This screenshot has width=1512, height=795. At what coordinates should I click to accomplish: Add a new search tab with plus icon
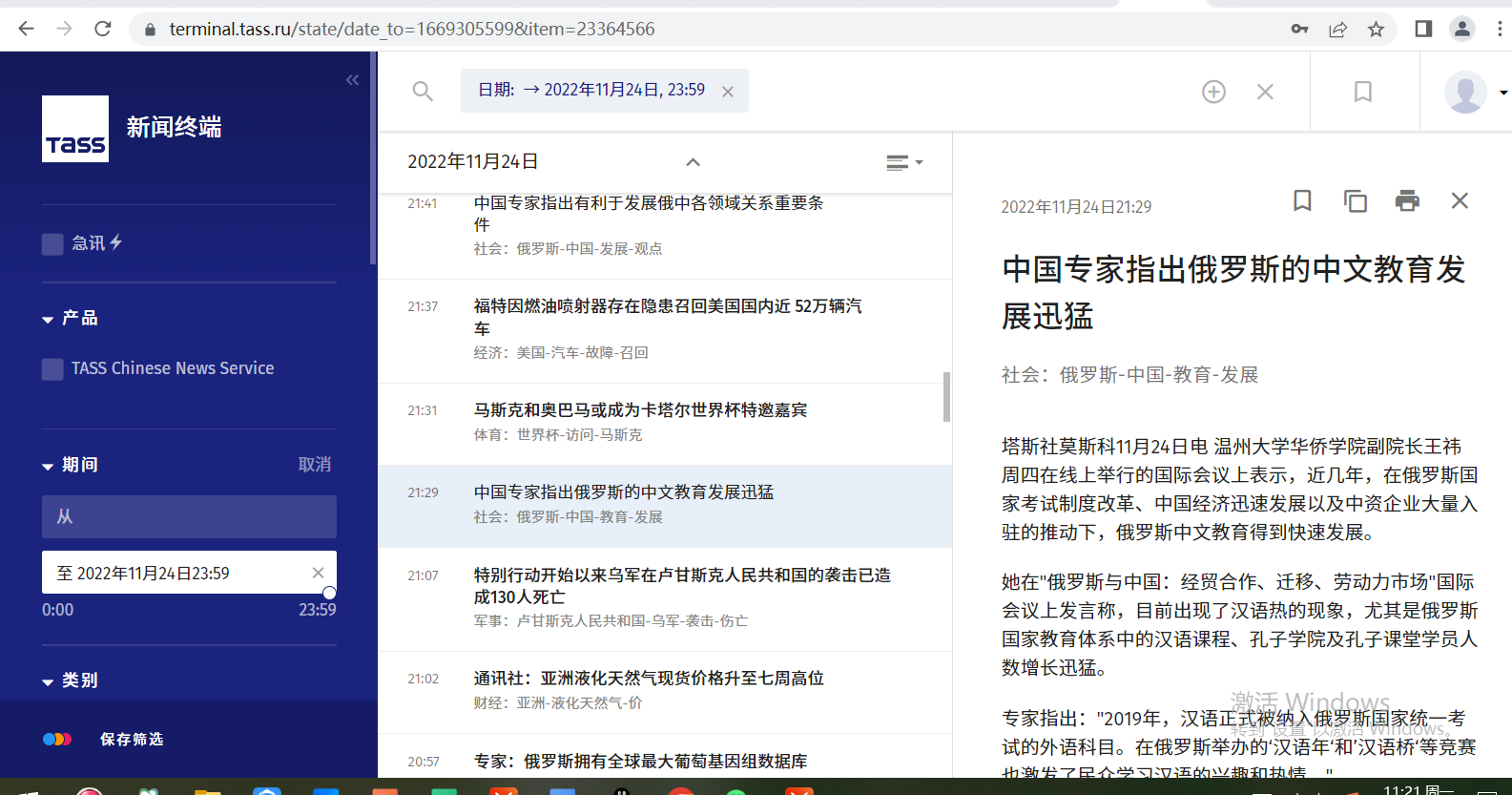[1213, 92]
